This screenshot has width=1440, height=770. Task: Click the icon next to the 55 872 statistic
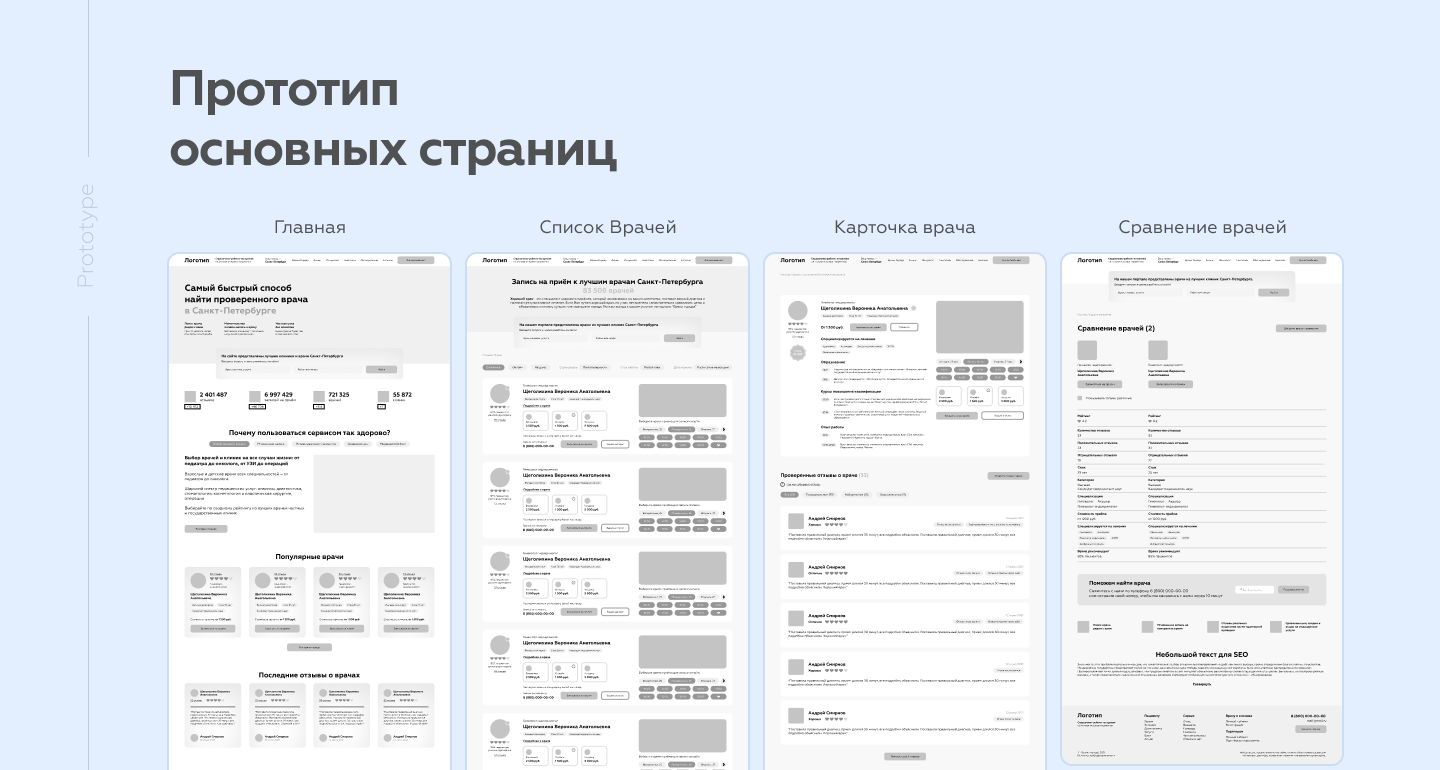tap(384, 397)
